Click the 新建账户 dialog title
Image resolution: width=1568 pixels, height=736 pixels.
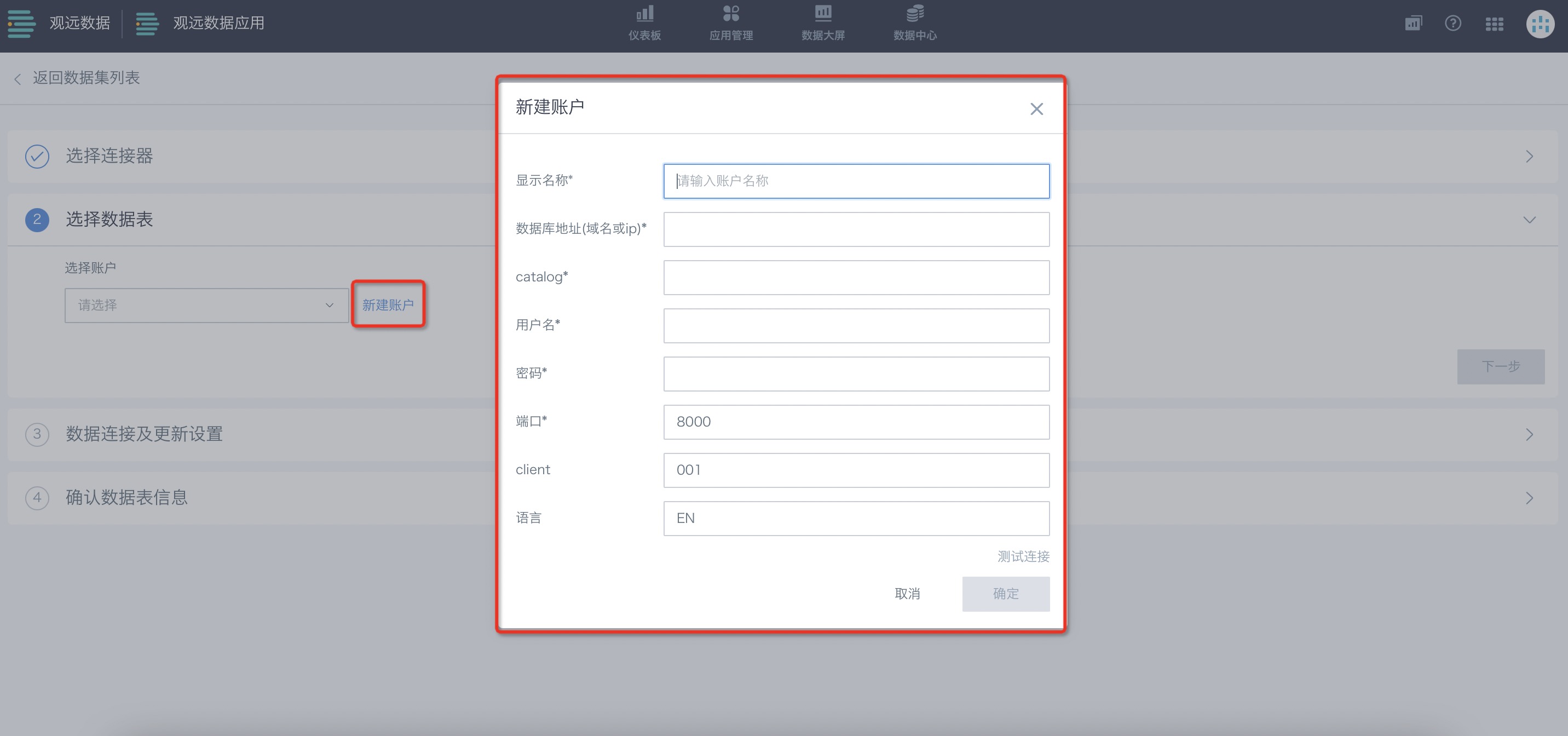550,107
